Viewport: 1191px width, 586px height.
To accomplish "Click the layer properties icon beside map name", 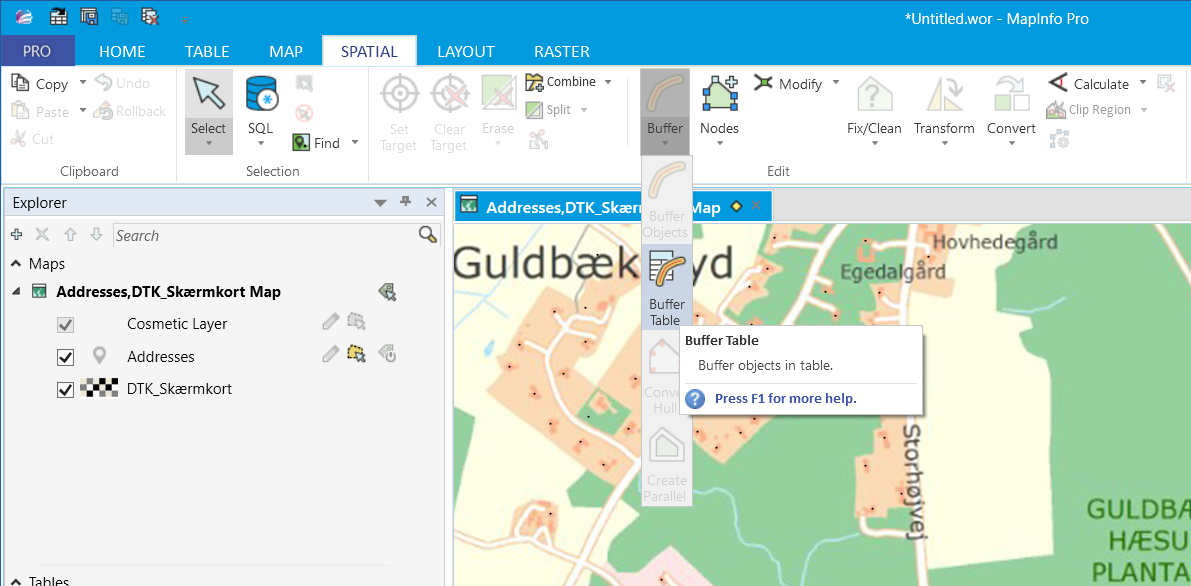I will pos(387,291).
